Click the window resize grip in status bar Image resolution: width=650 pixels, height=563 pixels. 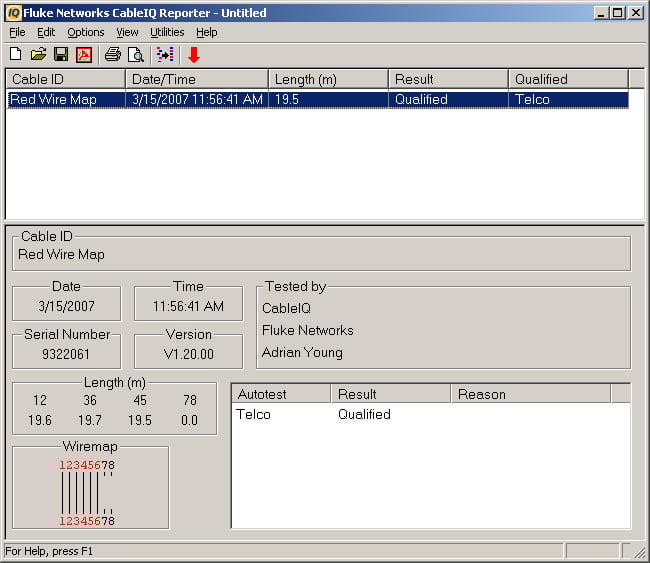point(640,552)
